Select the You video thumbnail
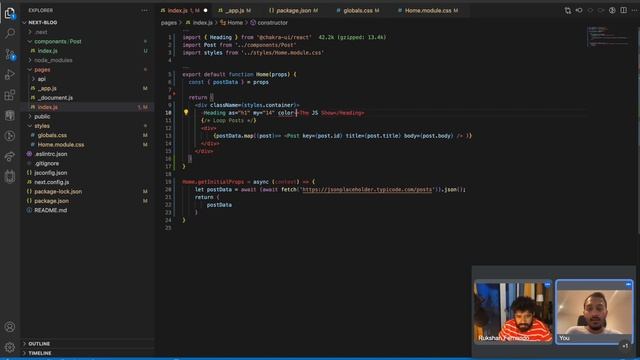 coord(594,311)
